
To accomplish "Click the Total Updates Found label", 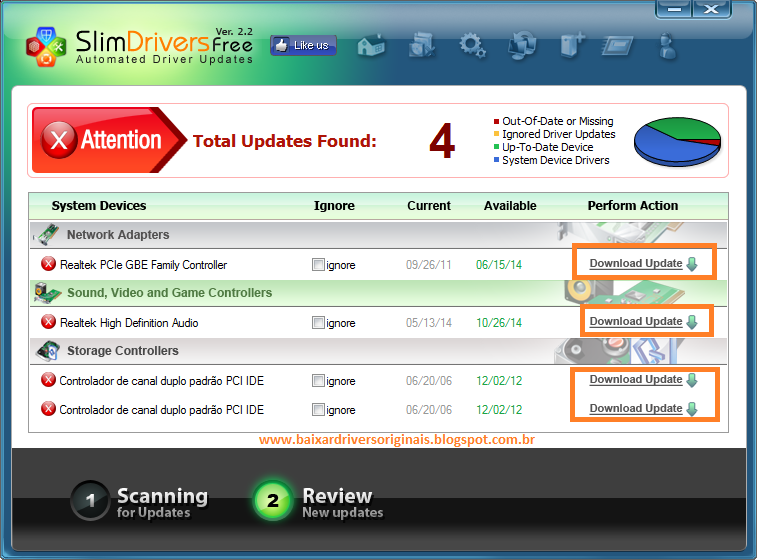I will pyautogui.click(x=284, y=141).
